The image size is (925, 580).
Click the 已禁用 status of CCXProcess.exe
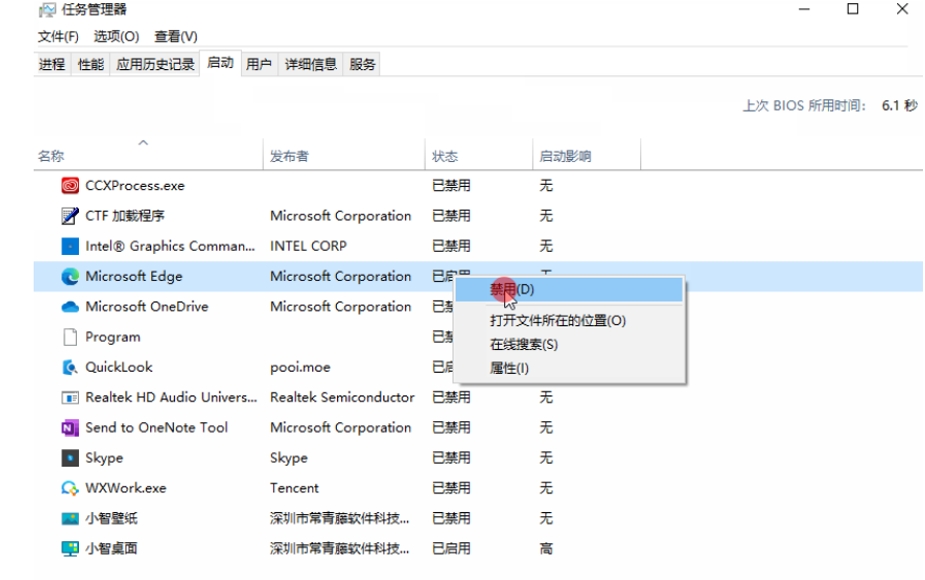pyautogui.click(x=451, y=186)
